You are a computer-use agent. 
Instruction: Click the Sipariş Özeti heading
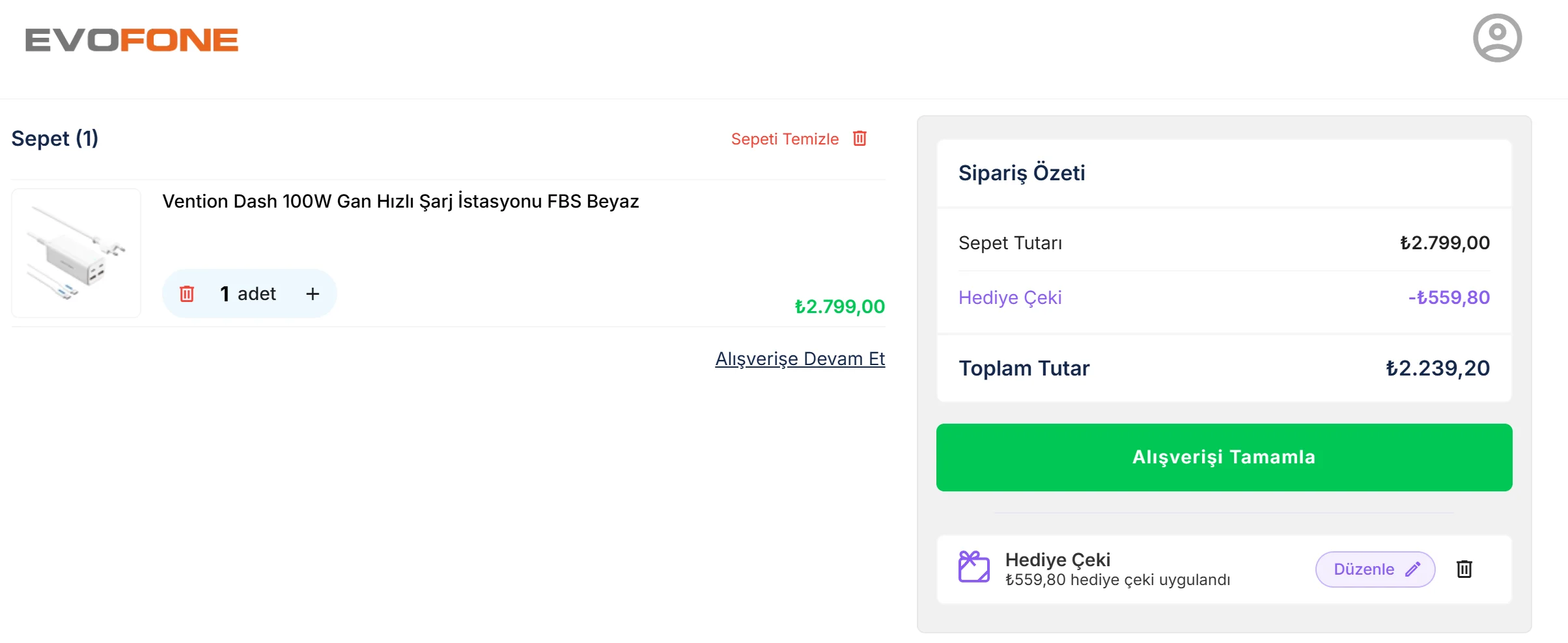[x=1022, y=173]
